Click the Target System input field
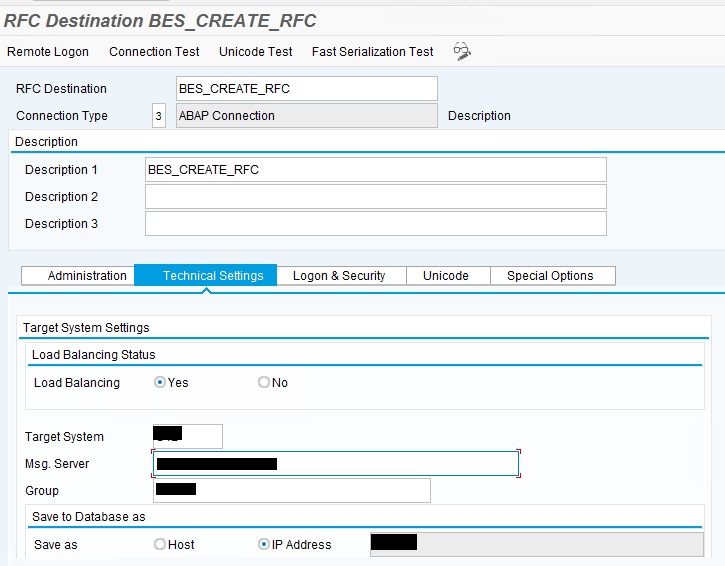 point(187,437)
